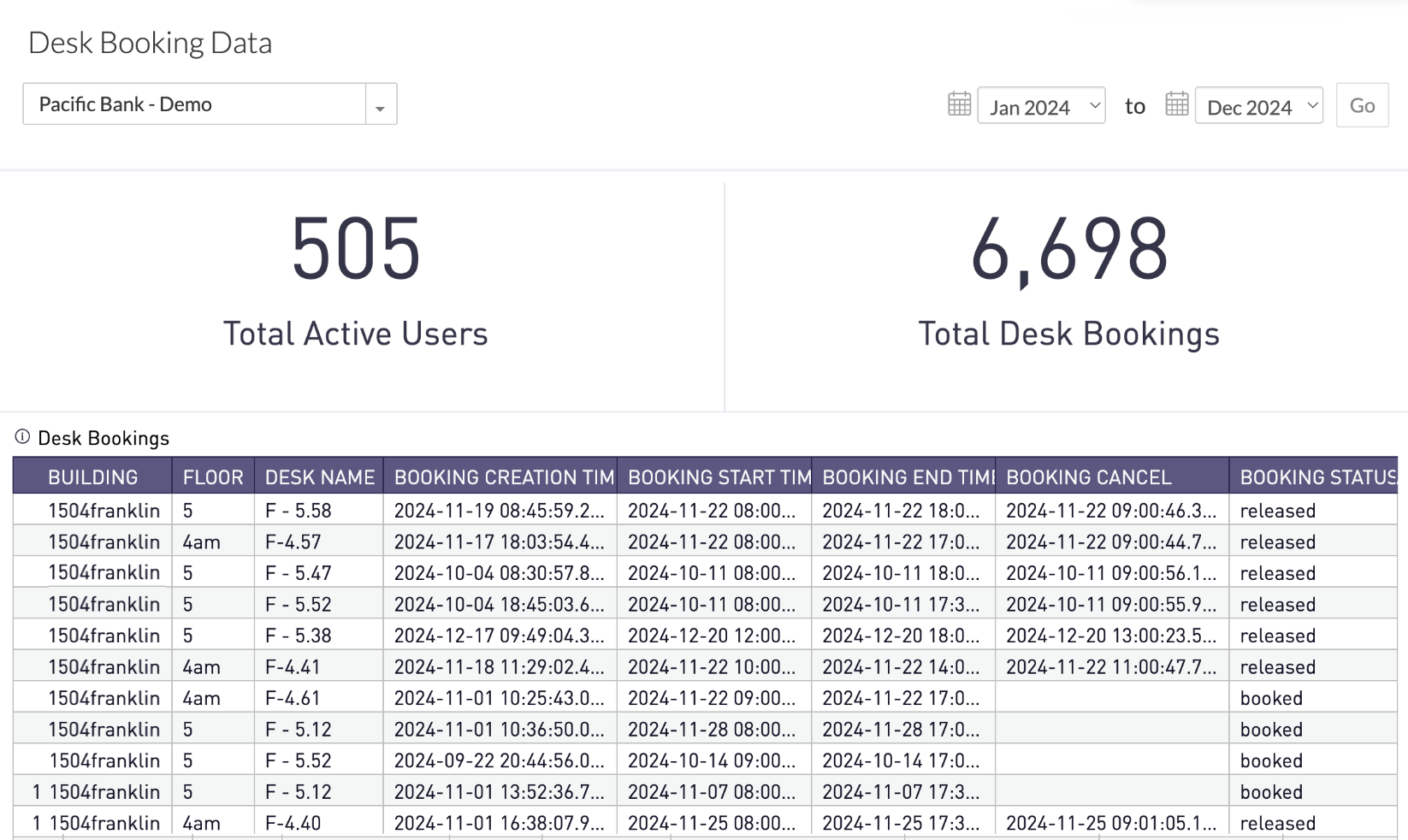
Task: Click the end date calendar icon
Action: (x=1176, y=104)
